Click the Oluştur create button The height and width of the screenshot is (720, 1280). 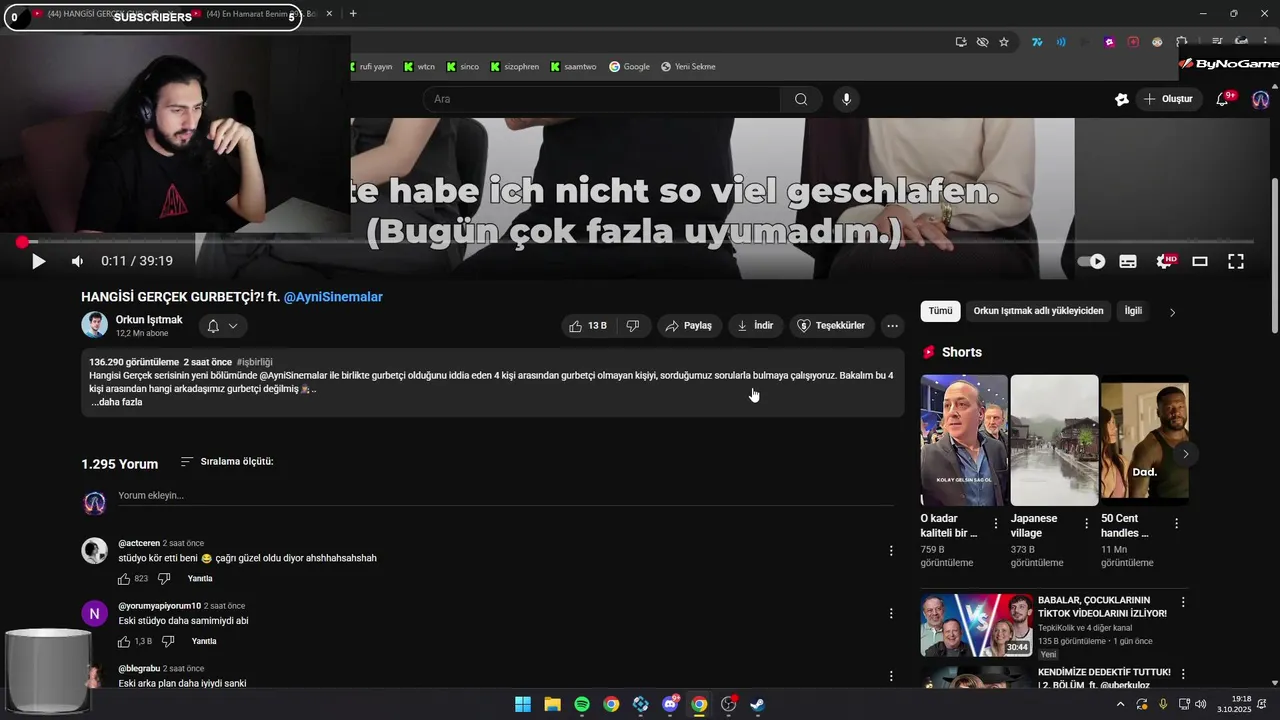pos(1169,99)
